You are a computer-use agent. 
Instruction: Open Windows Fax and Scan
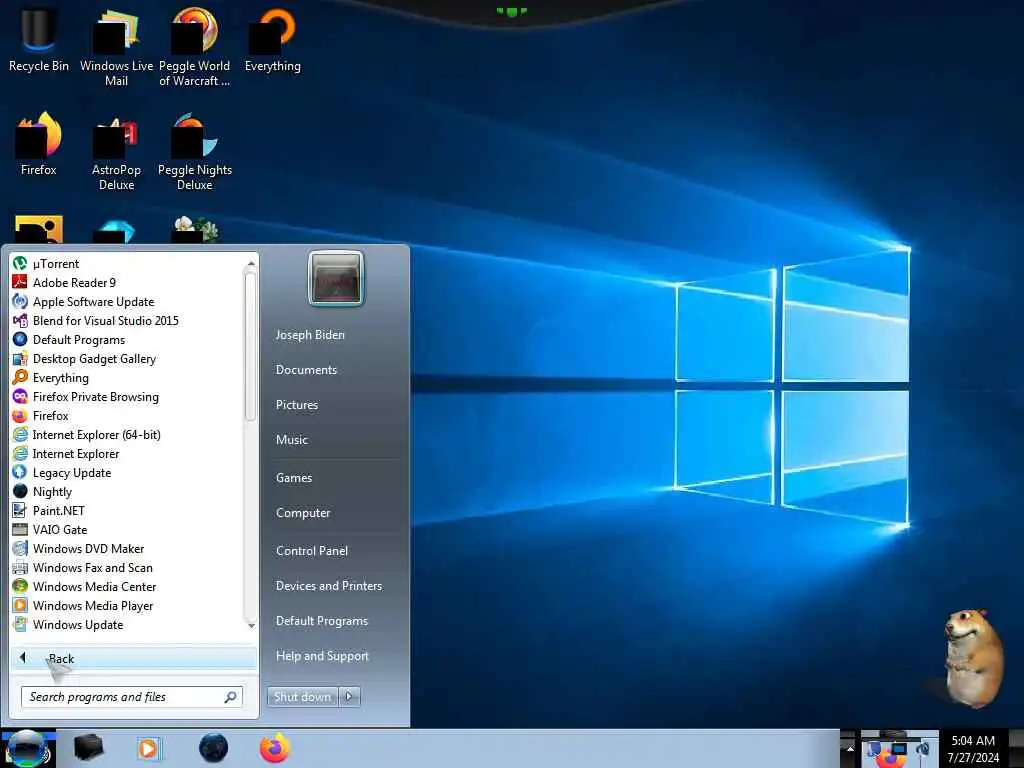93,568
